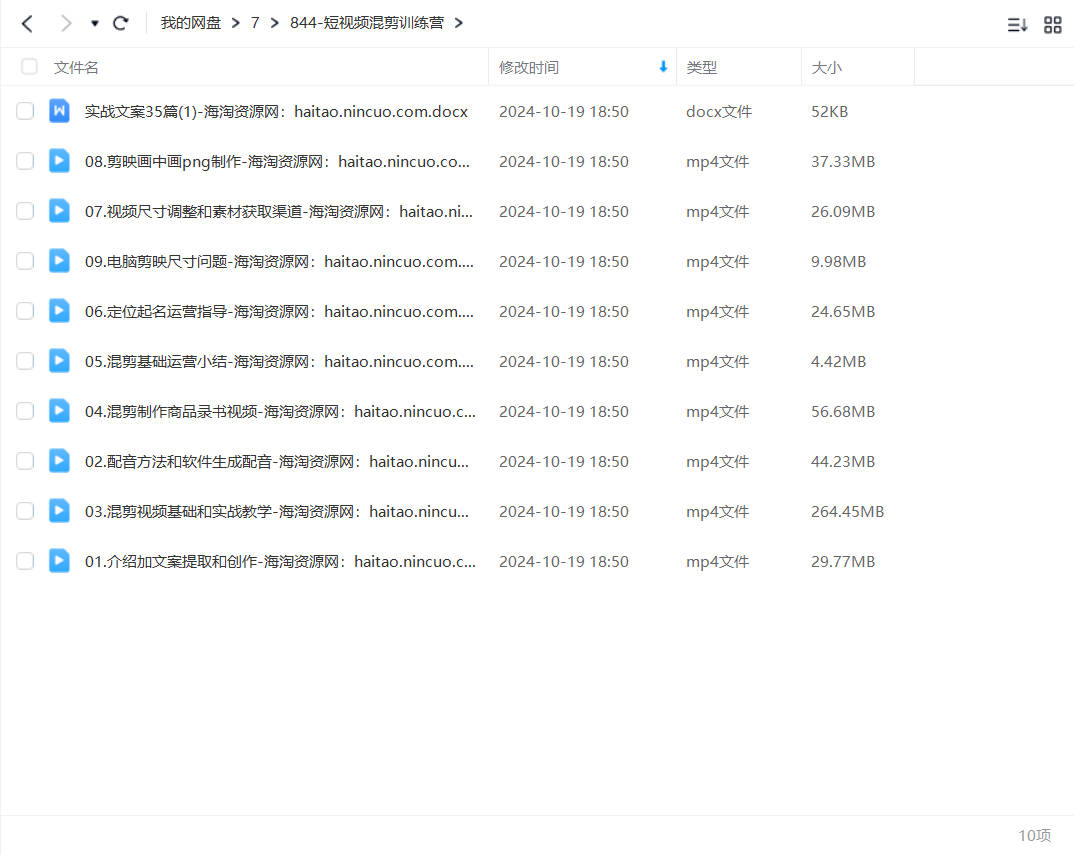Image resolution: width=1074 pixels, height=855 pixels.
Task: Go forward with the right arrow
Action: pos(66,24)
